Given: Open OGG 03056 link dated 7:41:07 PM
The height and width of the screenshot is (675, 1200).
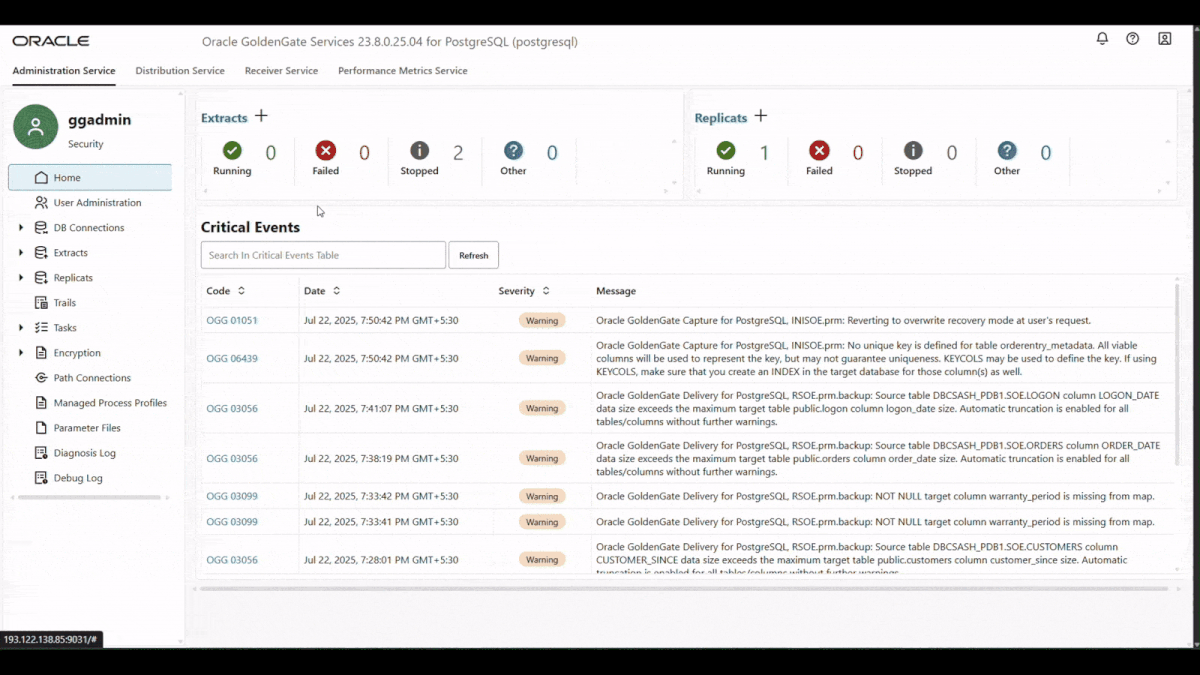Looking at the screenshot, I should click(x=232, y=408).
